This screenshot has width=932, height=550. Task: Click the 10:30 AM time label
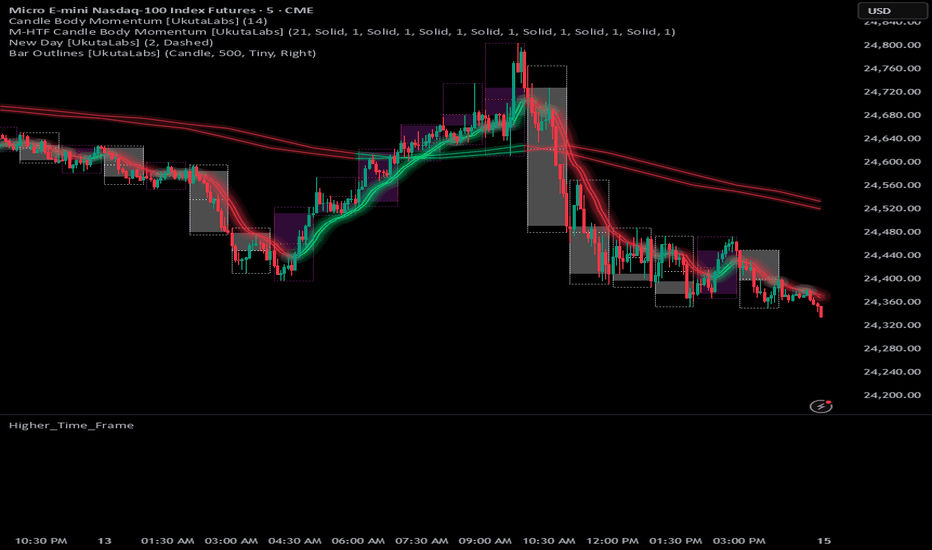click(x=549, y=540)
